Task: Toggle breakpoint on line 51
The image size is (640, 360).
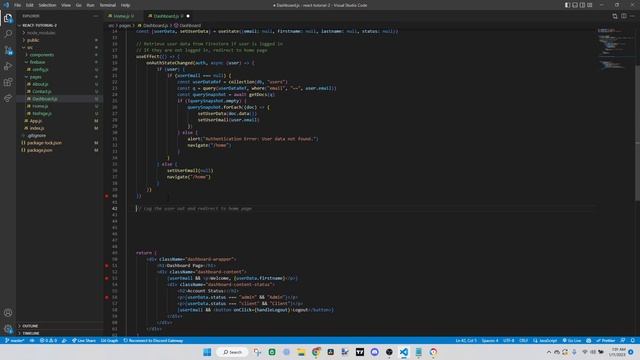Action: click(107, 265)
